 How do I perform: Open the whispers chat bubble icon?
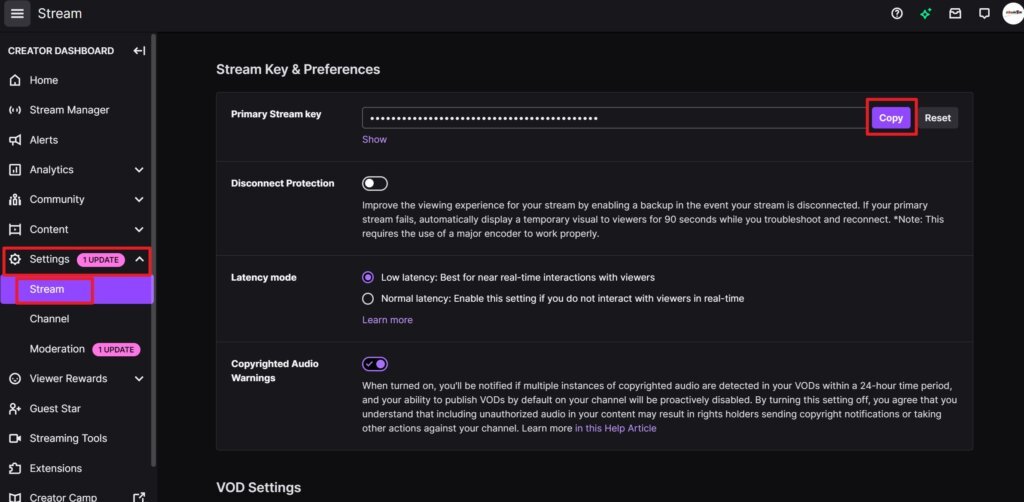click(x=984, y=14)
